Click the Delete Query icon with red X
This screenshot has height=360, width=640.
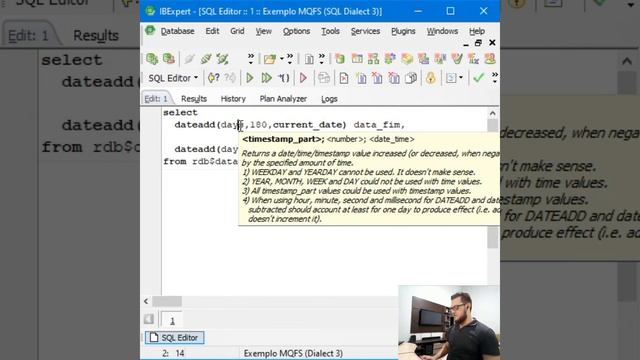click(377, 78)
